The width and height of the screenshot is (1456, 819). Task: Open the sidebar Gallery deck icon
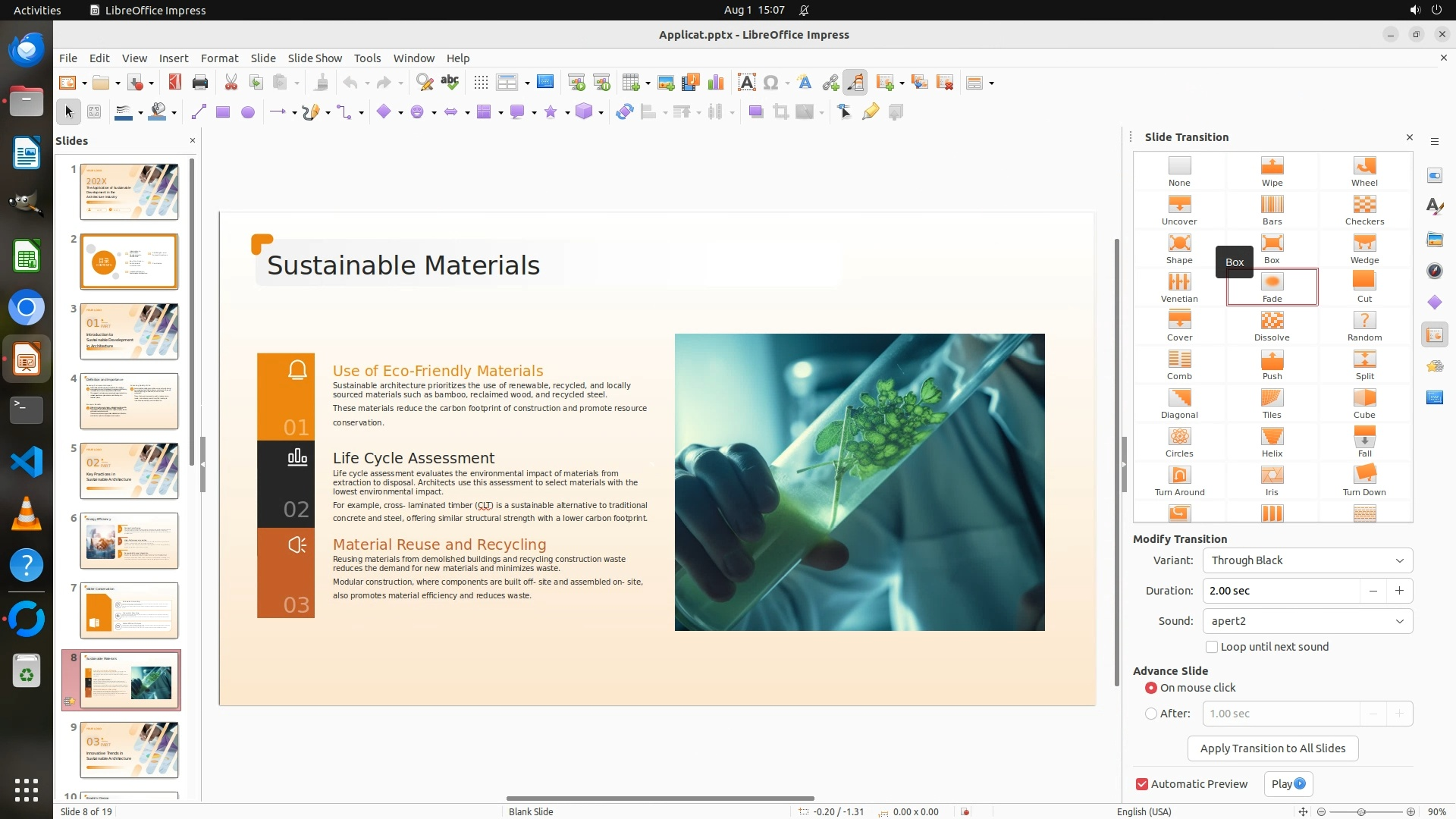[1434, 240]
